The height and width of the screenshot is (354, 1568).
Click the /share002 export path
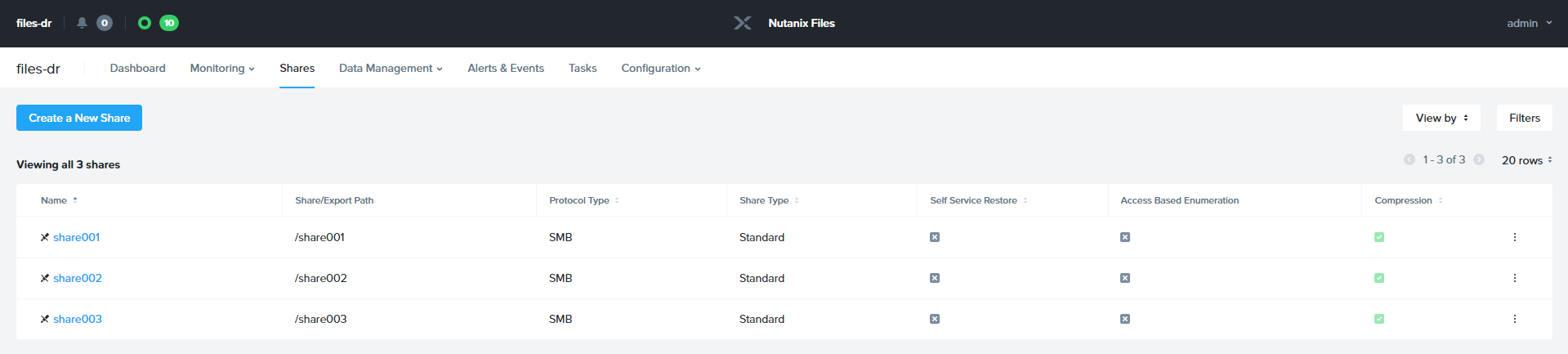coord(321,278)
